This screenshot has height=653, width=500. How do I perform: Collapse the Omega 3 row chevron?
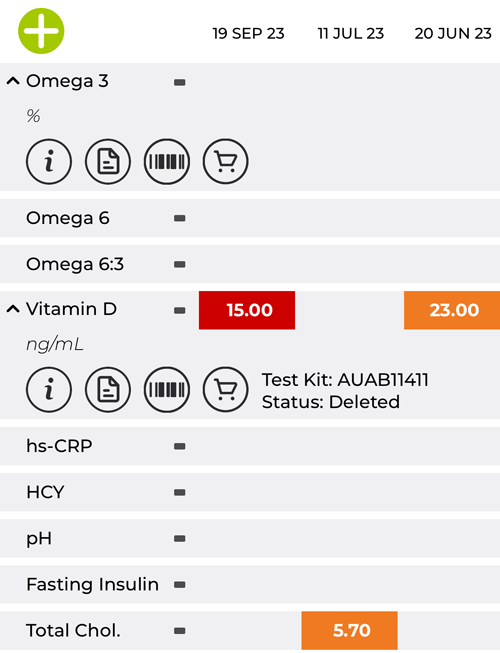coord(13,81)
